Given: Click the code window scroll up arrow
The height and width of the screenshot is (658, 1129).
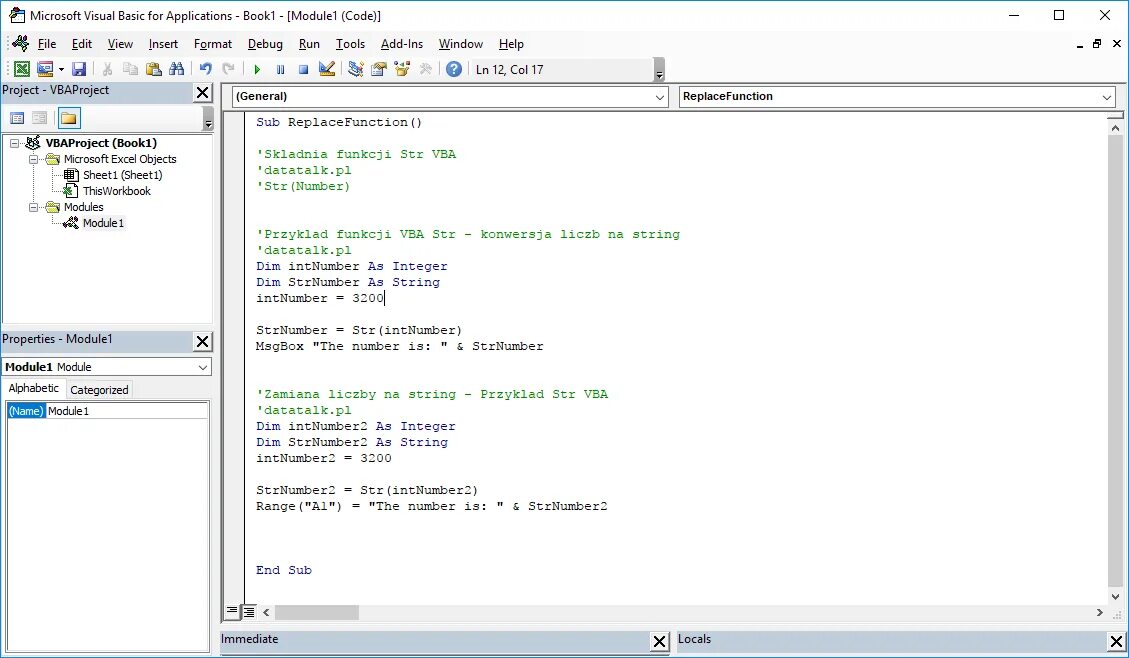Looking at the screenshot, I should [1115, 128].
